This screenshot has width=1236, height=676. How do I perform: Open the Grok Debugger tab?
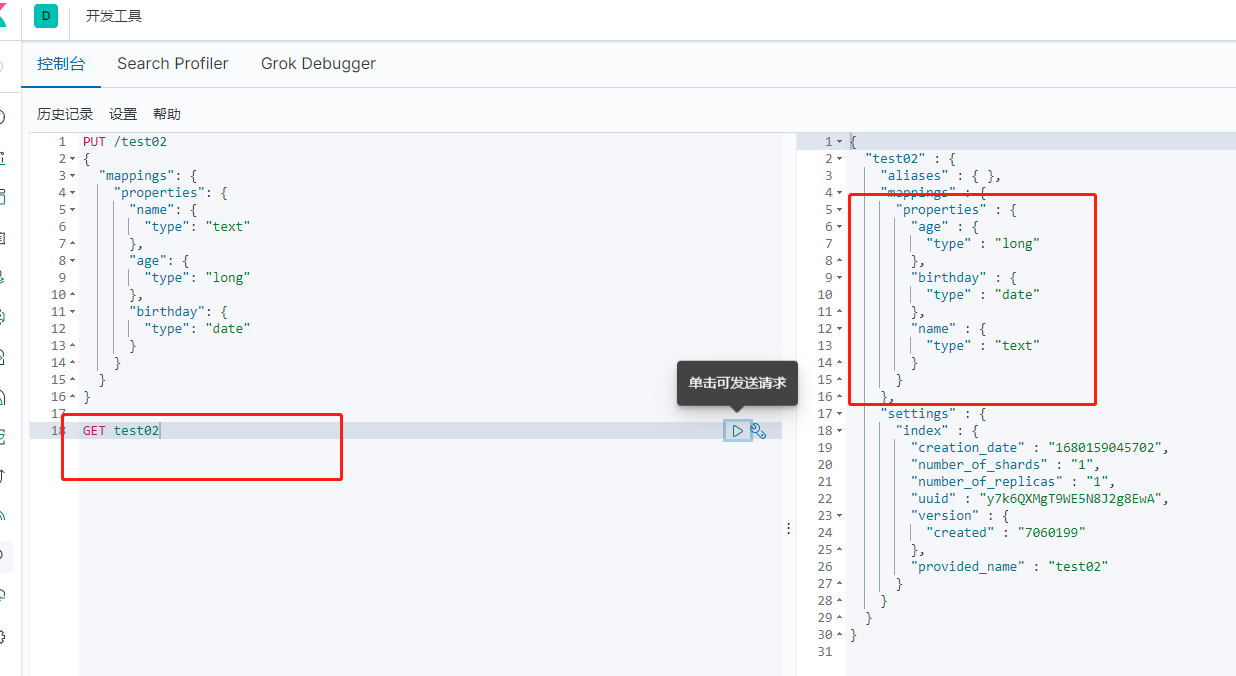click(x=318, y=63)
